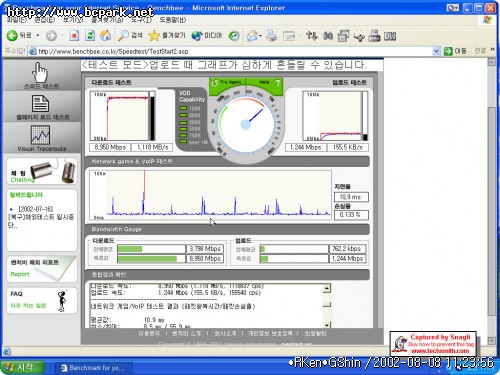This screenshot has height=375, width=500.
Task: Click the page vertical scrollbar down arrow
Action: click(492, 340)
